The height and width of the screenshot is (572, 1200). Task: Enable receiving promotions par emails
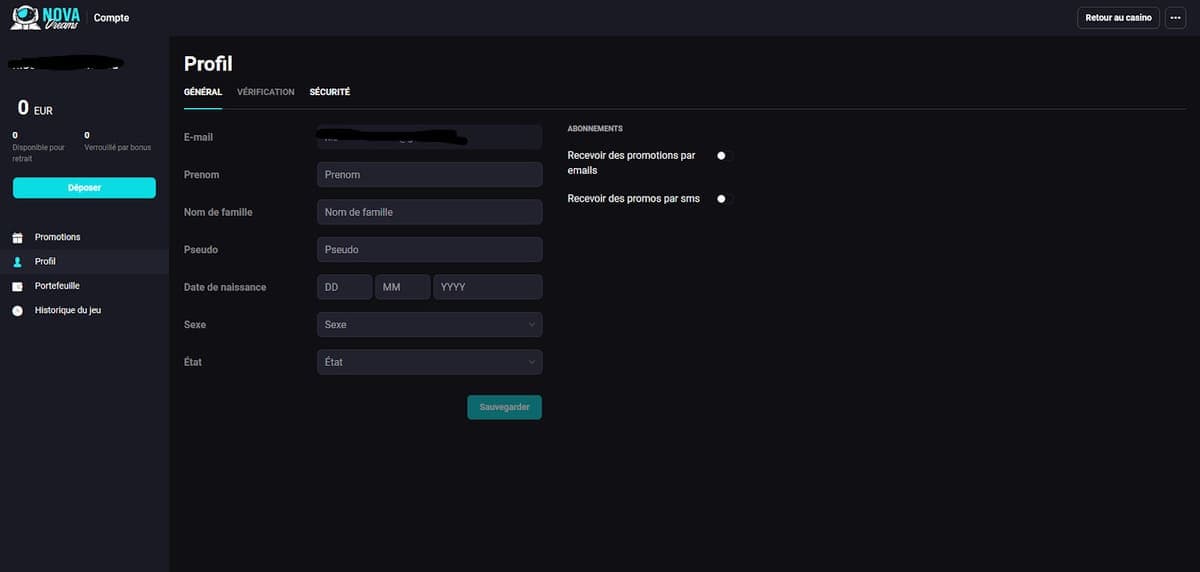pyautogui.click(x=725, y=156)
